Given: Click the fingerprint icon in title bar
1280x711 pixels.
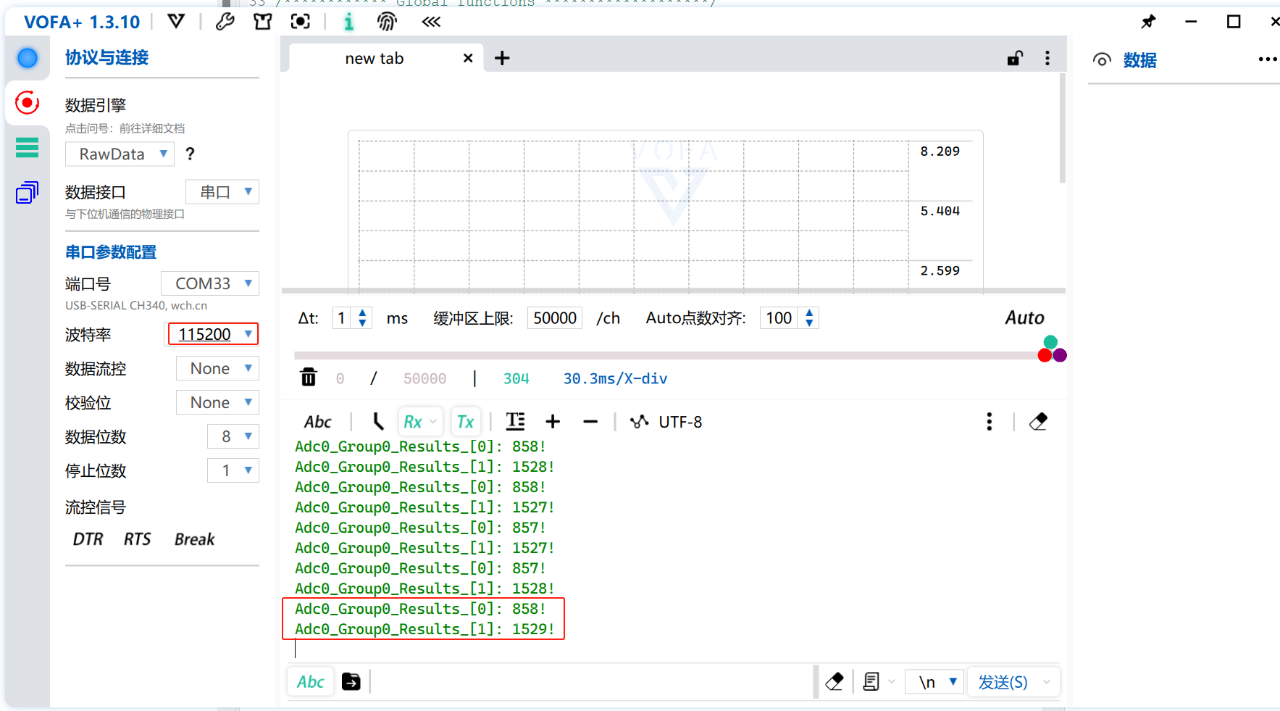Looking at the screenshot, I should (x=387, y=21).
